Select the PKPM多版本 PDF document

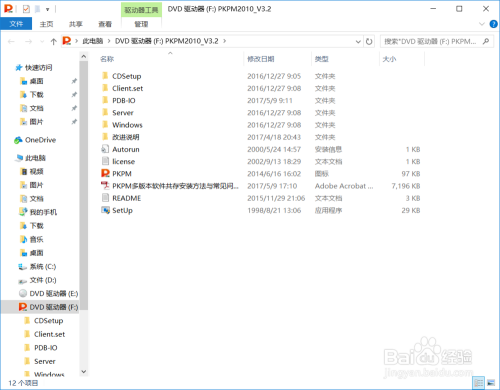pos(175,186)
